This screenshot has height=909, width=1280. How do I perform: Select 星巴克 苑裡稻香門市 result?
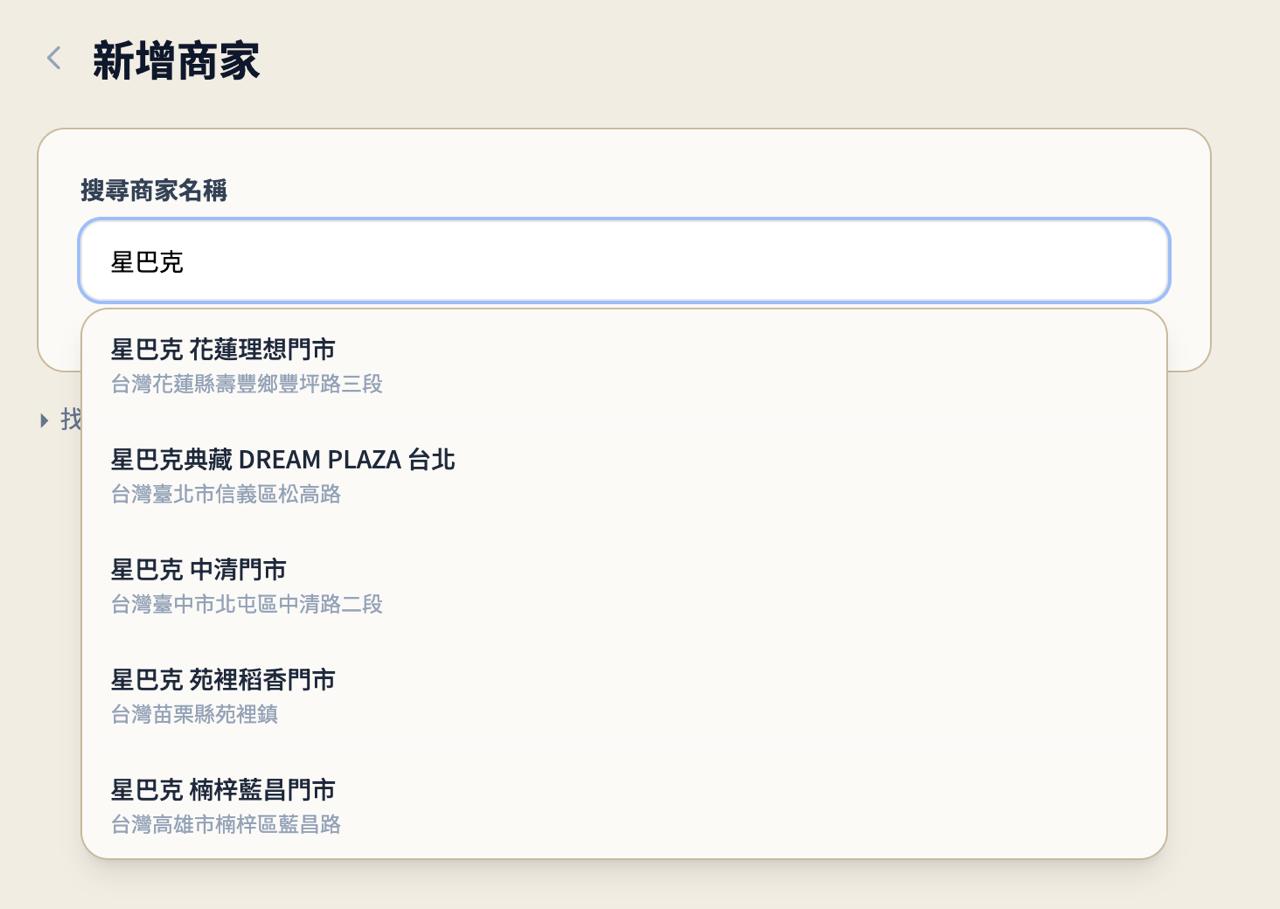(x=624, y=695)
